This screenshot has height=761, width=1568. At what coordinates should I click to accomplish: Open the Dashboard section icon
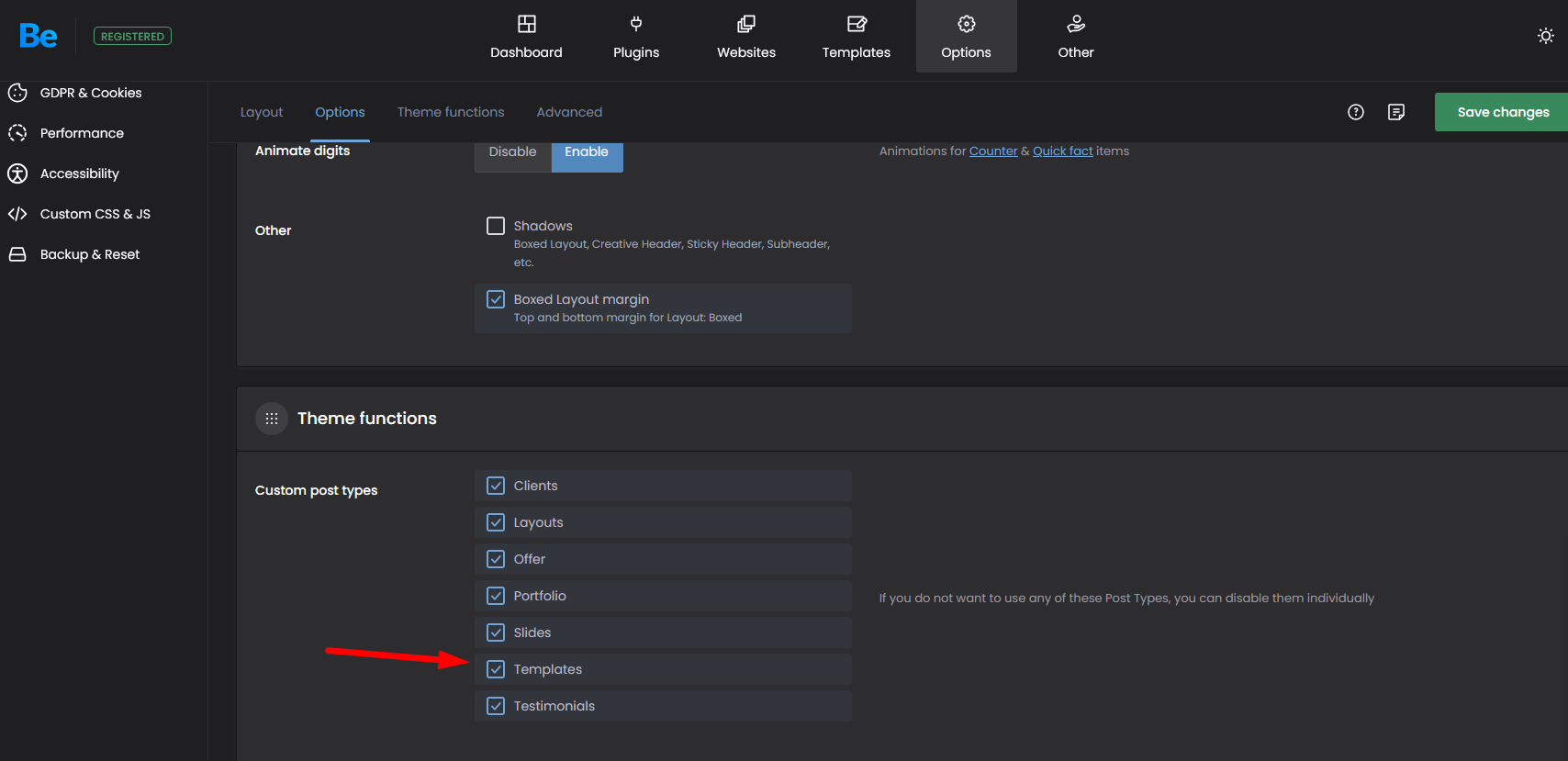coord(526,24)
